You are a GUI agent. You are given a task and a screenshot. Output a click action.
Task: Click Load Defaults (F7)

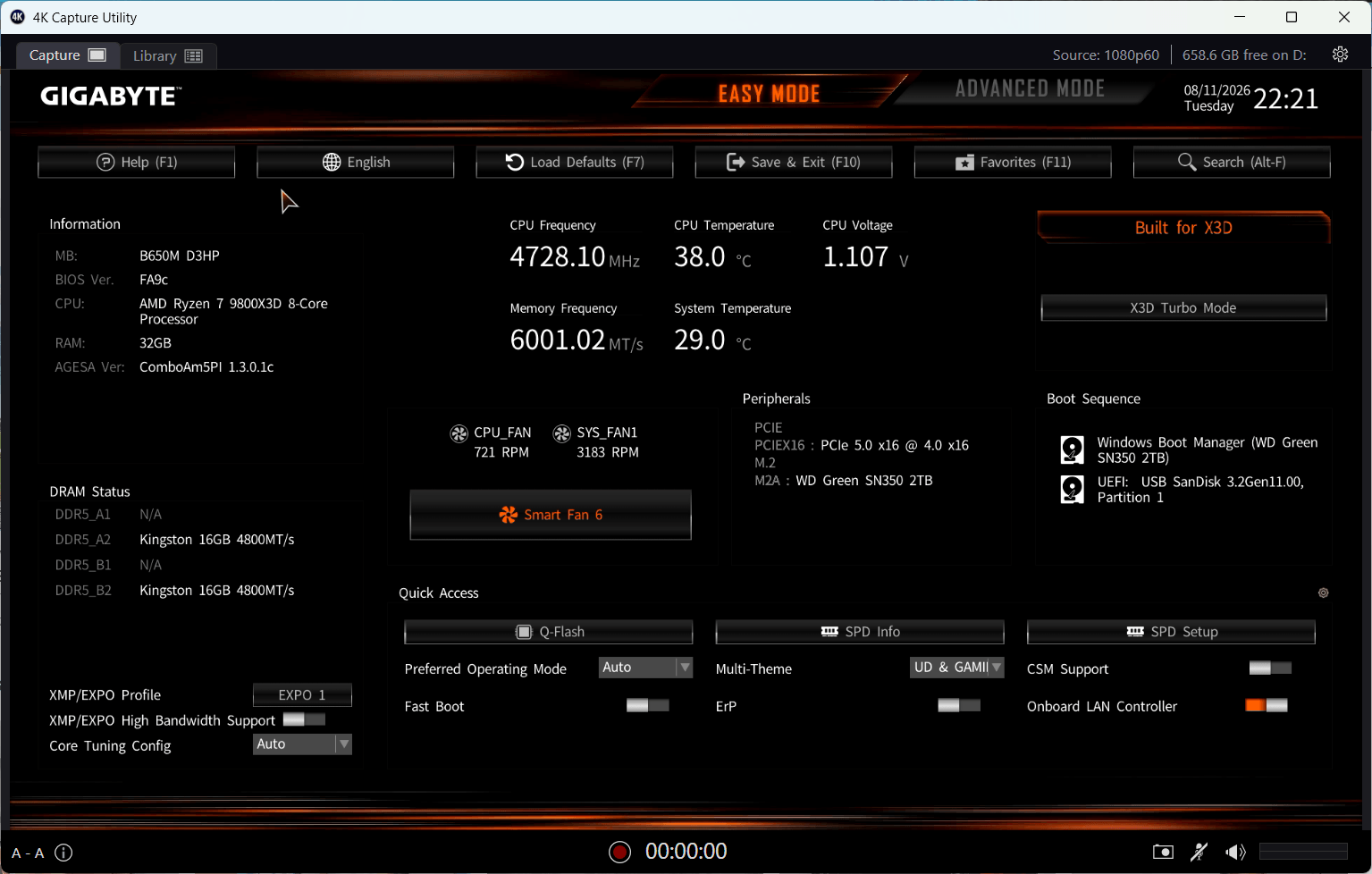click(x=575, y=162)
